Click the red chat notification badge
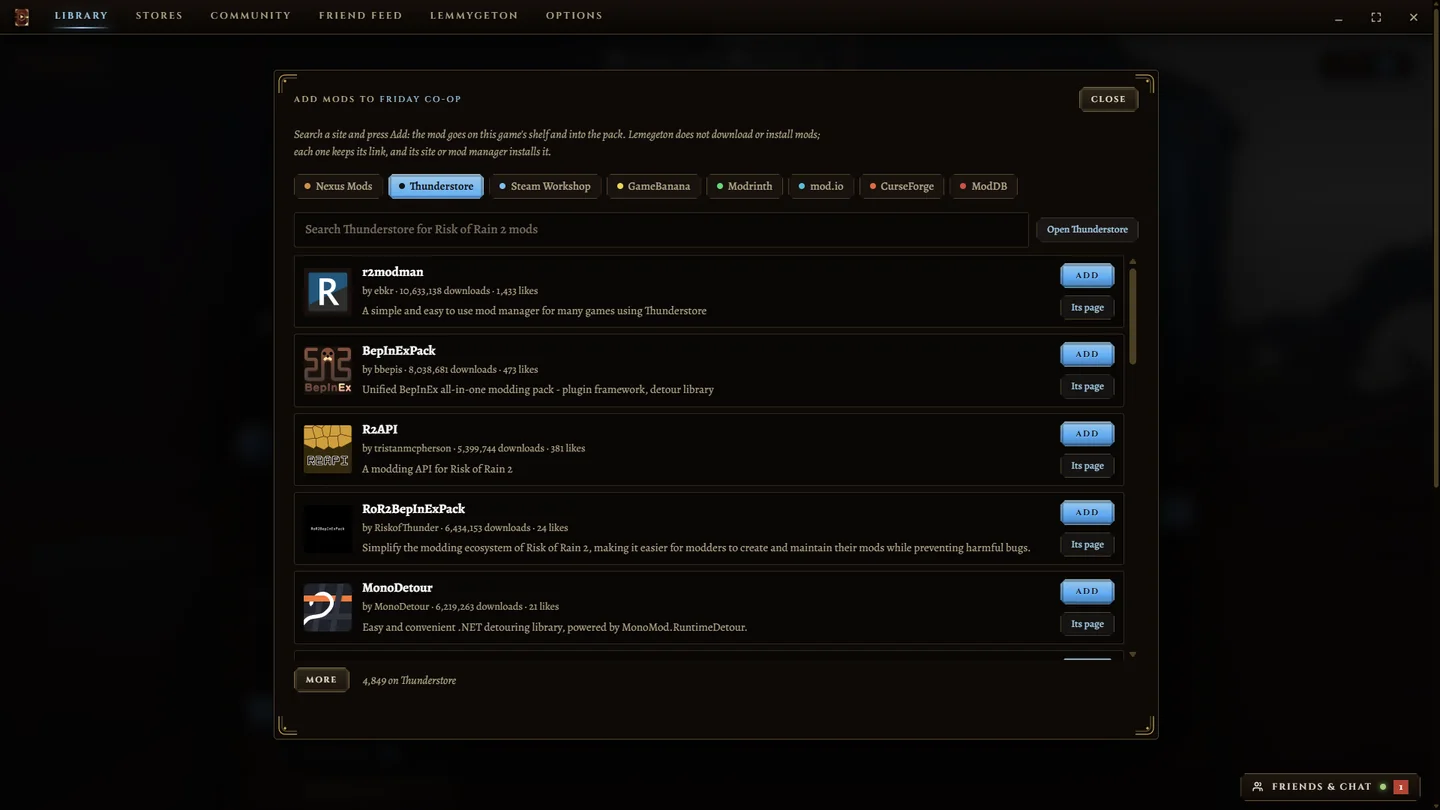The image size is (1440, 810). tap(1401, 787)
